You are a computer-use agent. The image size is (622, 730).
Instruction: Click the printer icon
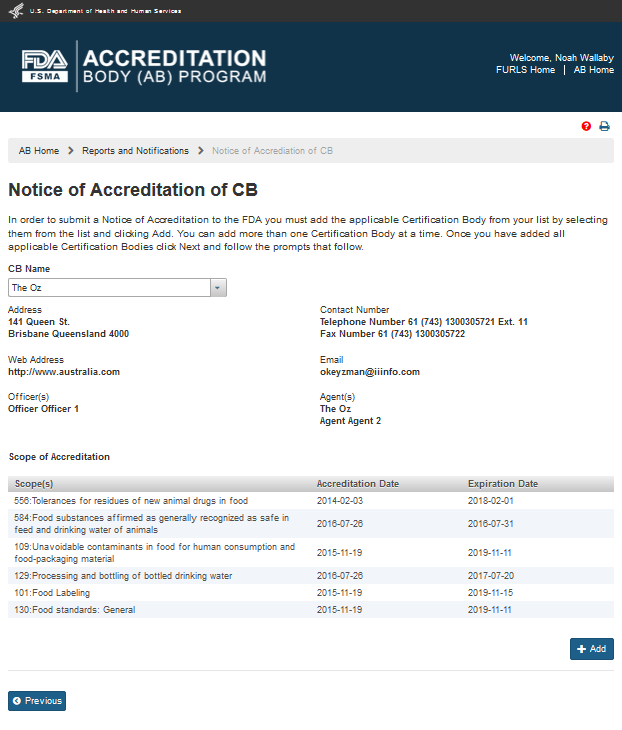coord(604,126)
